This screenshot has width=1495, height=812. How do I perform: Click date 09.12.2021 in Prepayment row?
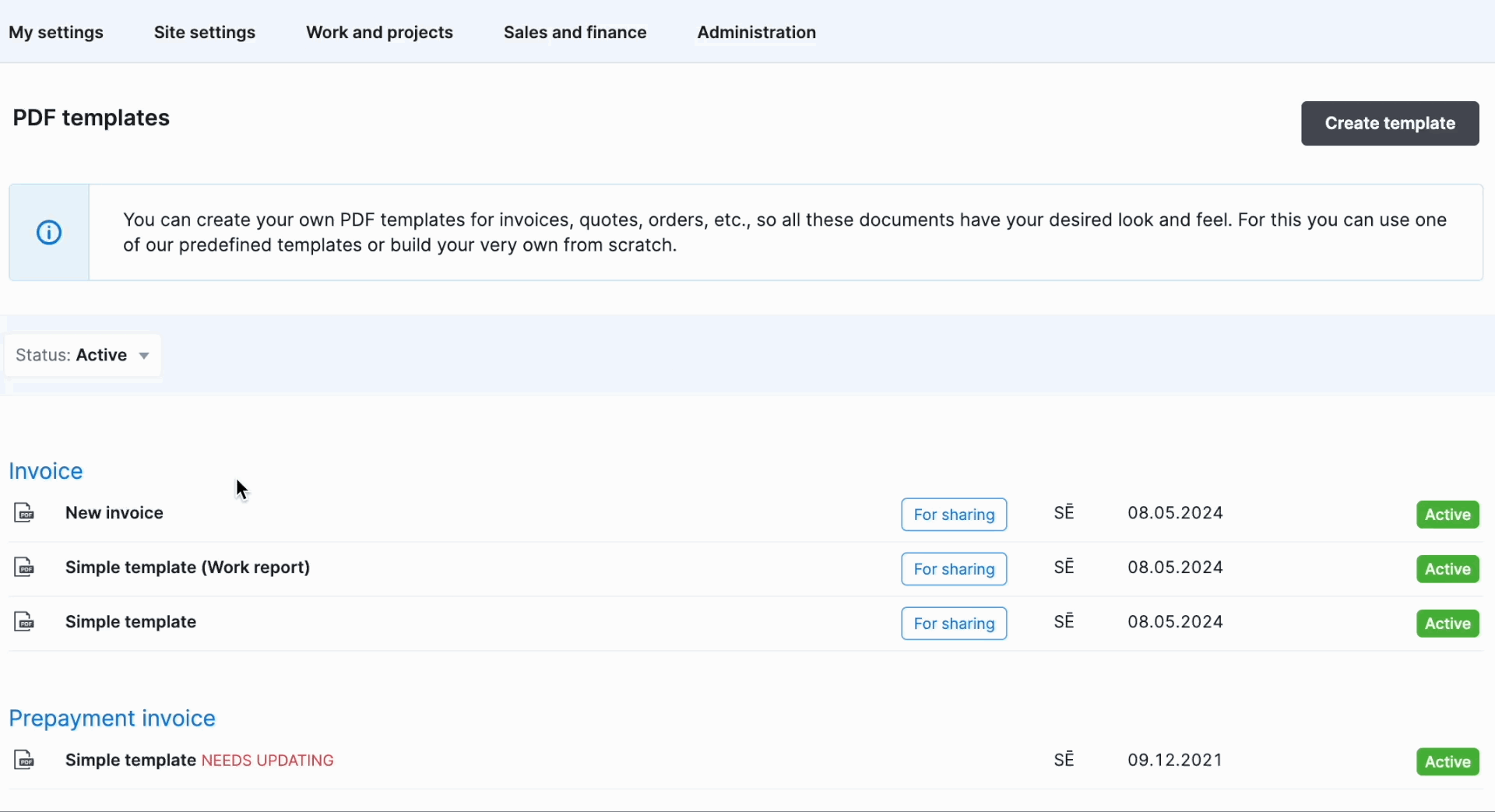(1176, 761)
